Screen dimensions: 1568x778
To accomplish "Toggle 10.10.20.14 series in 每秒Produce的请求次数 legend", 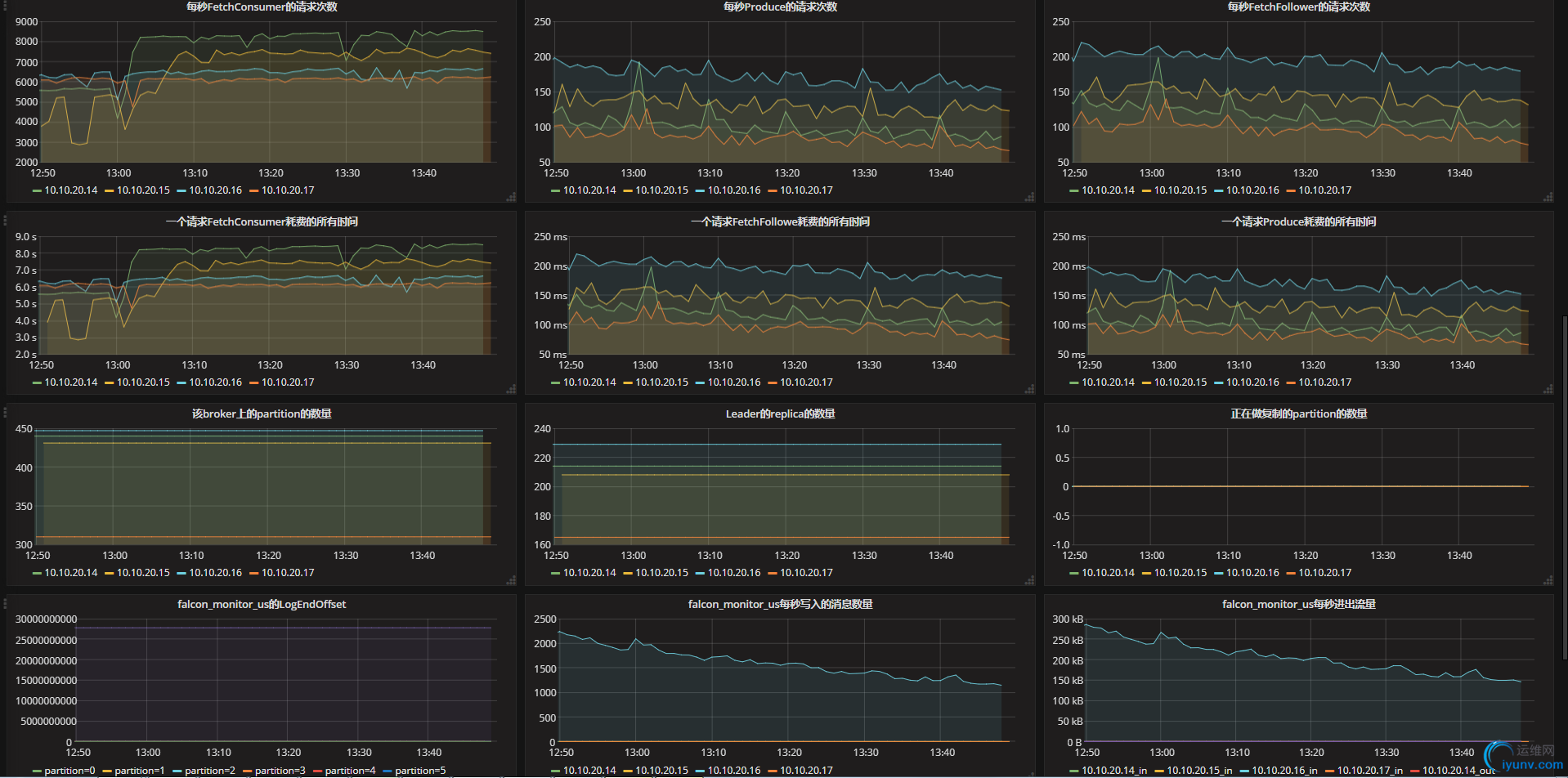I will (589, 190).
